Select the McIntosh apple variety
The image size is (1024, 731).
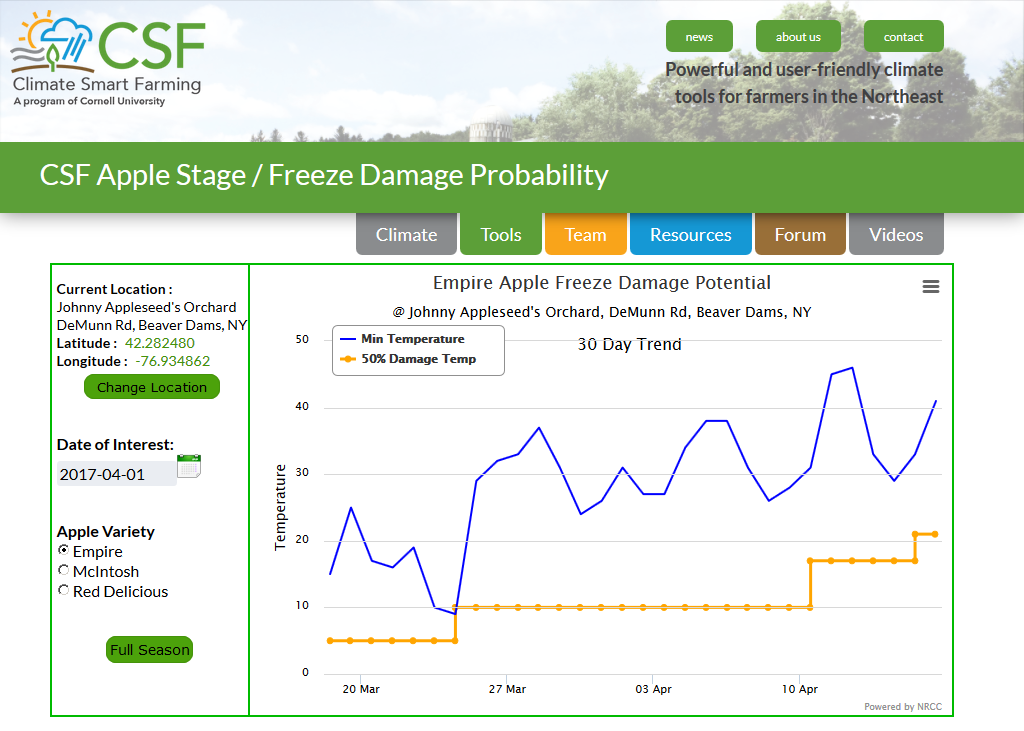[64, 571]
